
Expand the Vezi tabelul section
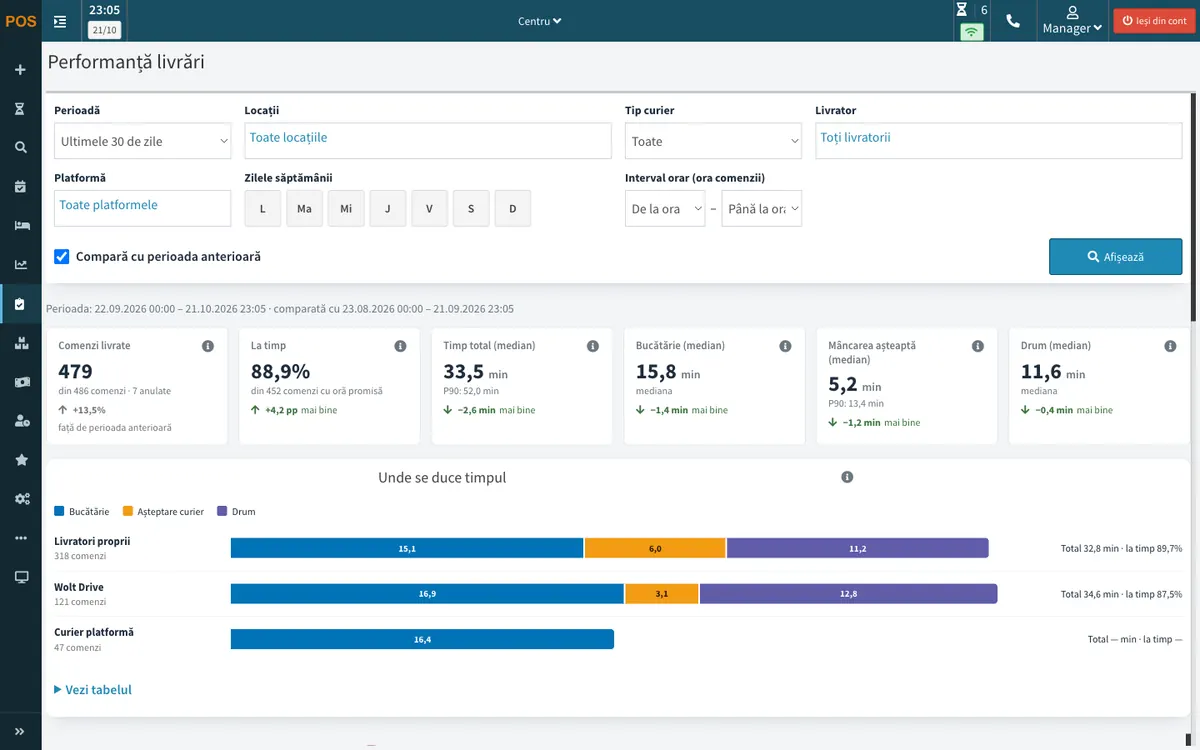coord(93,690)
